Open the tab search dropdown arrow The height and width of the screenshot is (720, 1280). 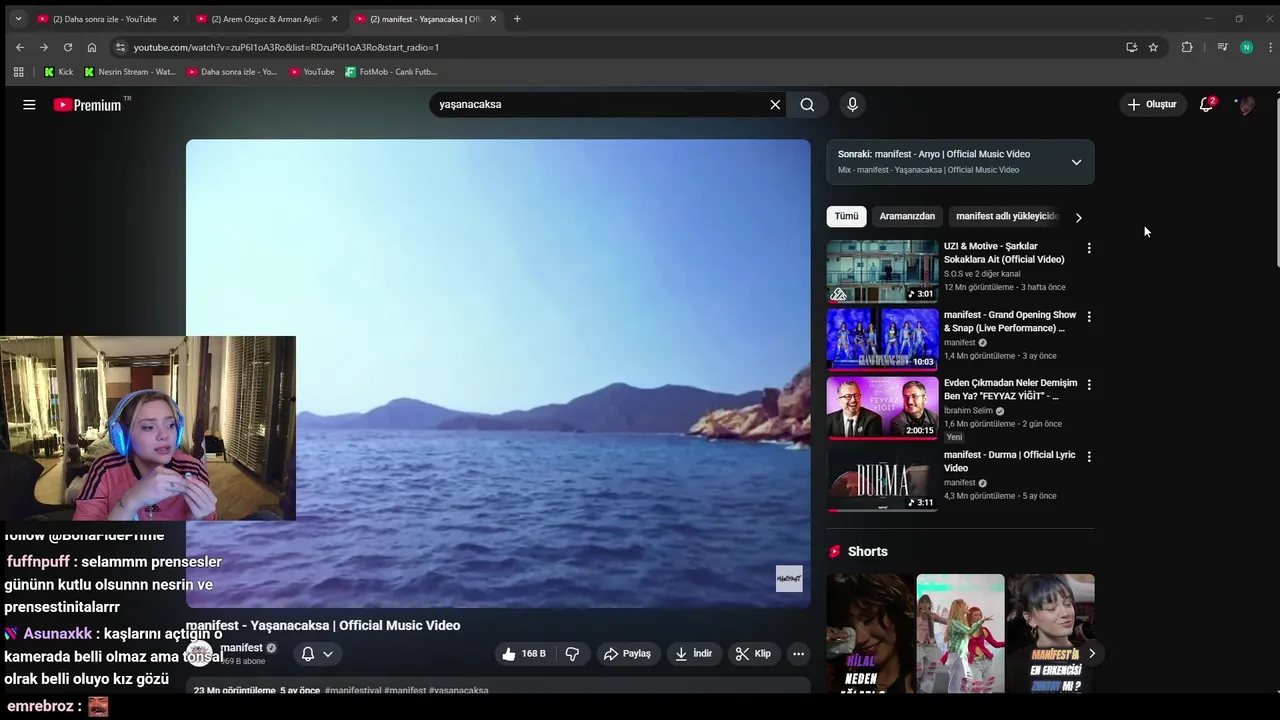[18, 19]
